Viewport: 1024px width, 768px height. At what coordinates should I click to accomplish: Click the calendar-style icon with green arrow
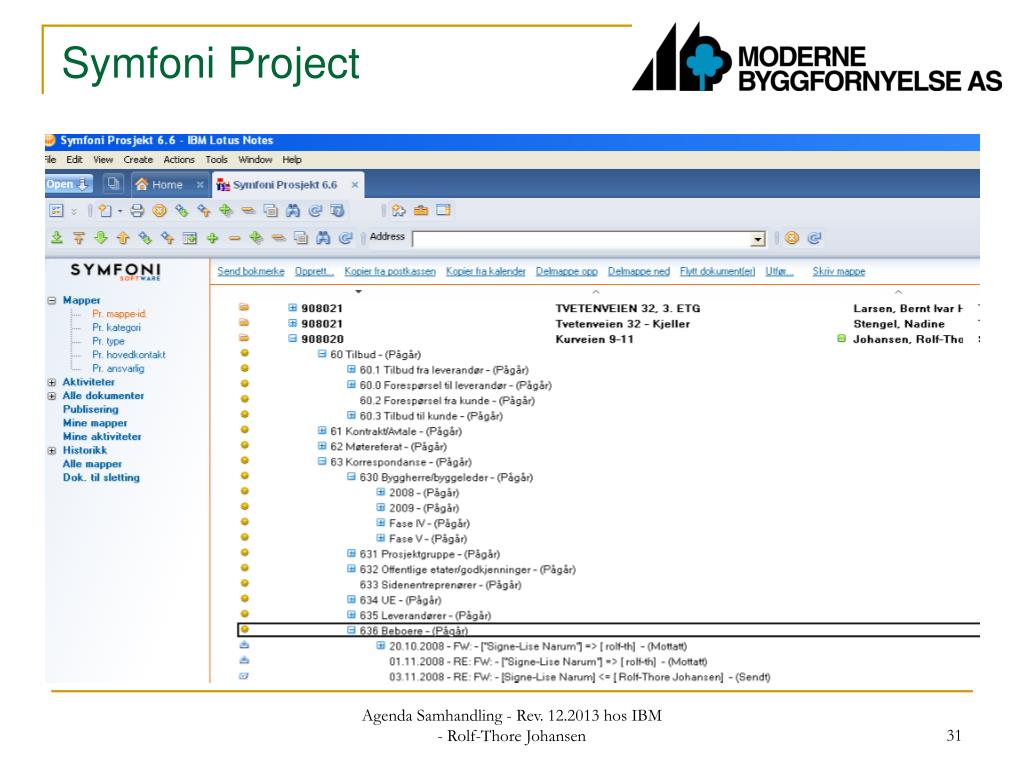click(189, 238)
